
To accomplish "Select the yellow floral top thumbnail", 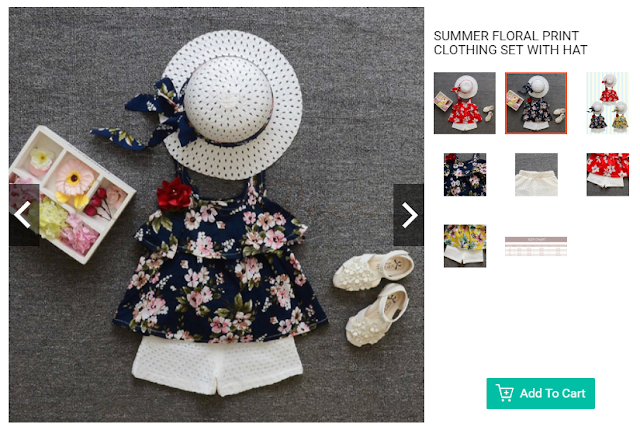I will (x=465, y=246).
